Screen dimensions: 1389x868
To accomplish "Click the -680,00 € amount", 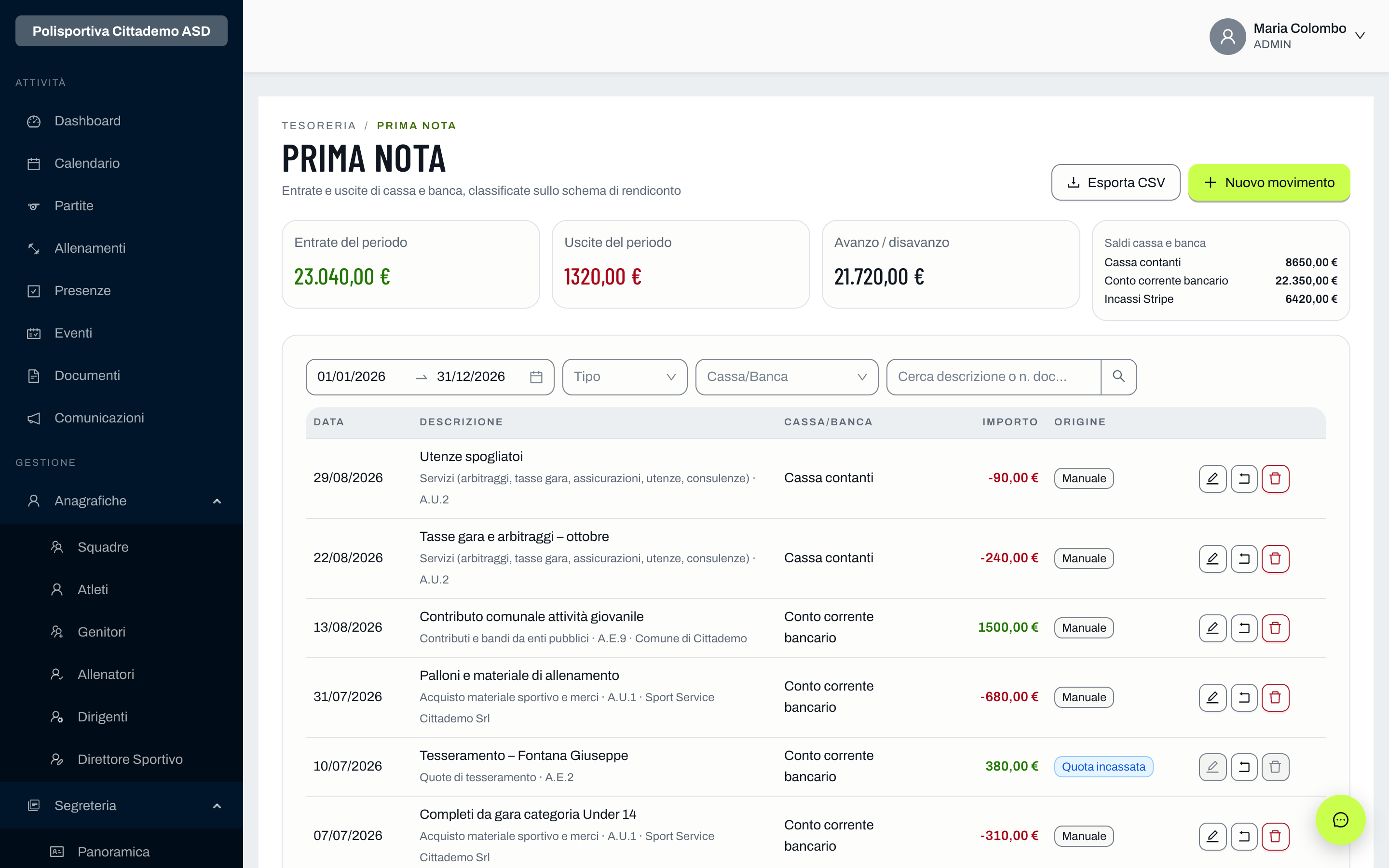I will pos(1009,697).
